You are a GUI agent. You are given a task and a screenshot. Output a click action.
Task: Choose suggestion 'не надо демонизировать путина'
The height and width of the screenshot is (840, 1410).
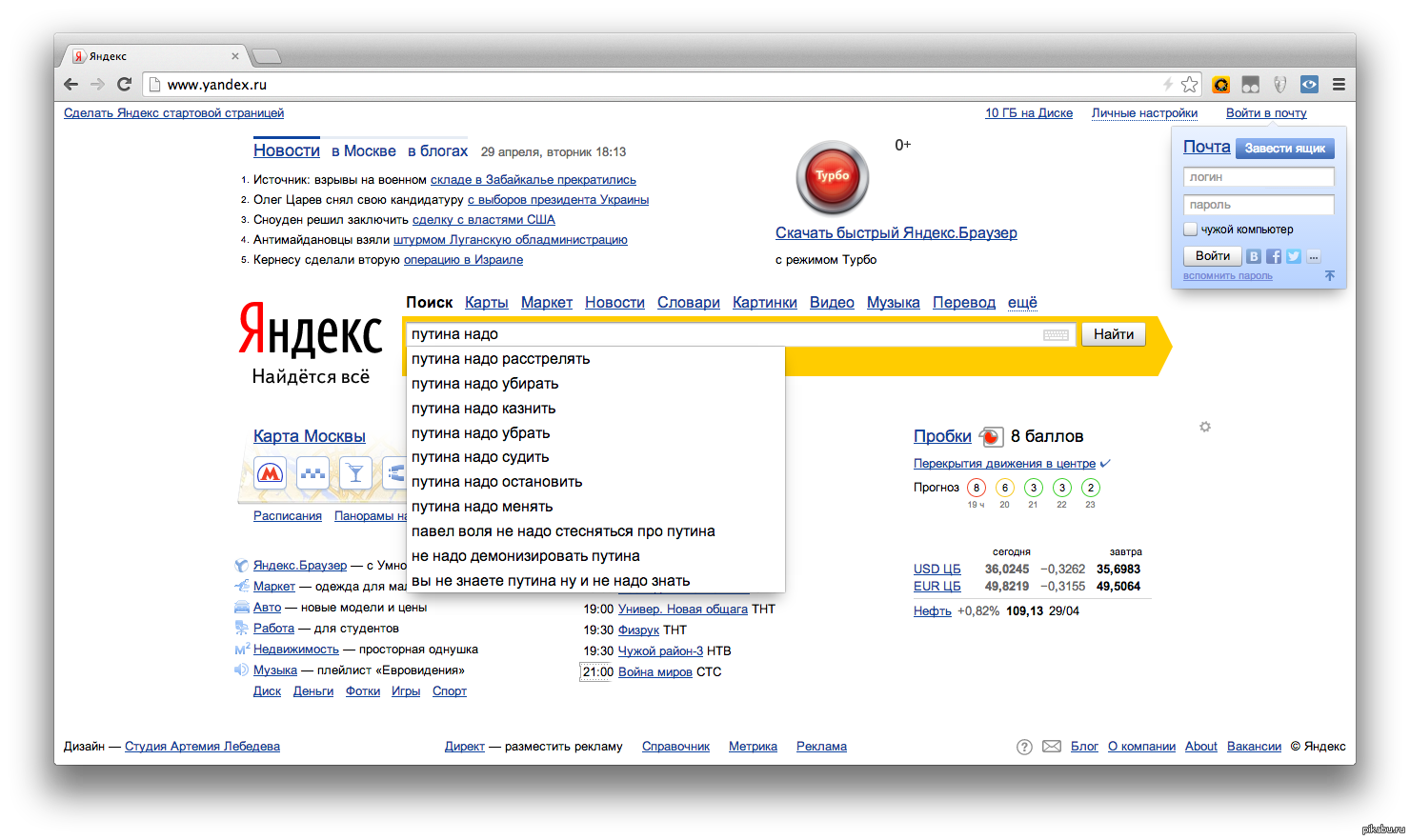coord(596,556)
